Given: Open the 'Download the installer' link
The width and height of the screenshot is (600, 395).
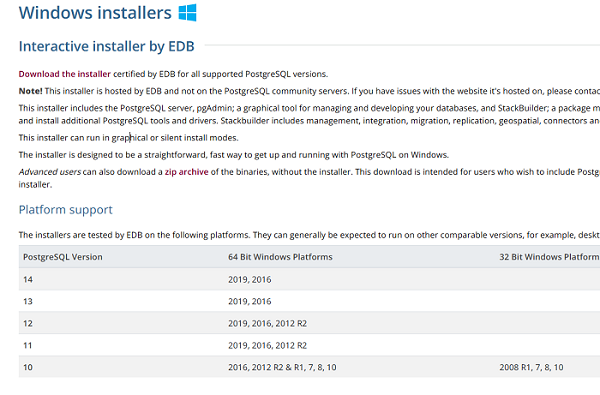Looking at the screenshot, I should click(65, 74).
